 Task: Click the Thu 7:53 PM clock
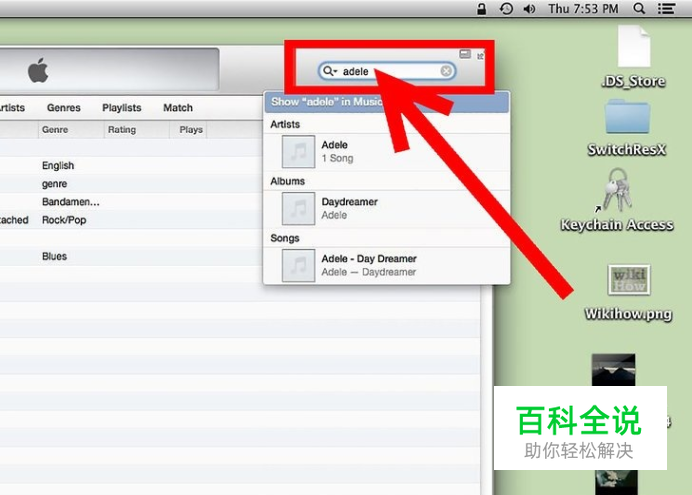coord(583,9)
